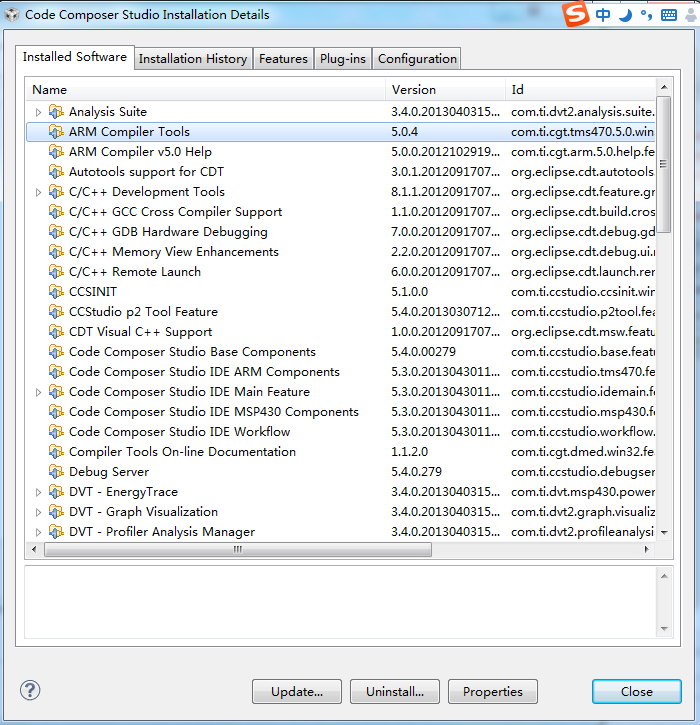This screenshot has width=700, height=725.
Task: Click the IDE ARM Components icon
Action: [56, 372]
